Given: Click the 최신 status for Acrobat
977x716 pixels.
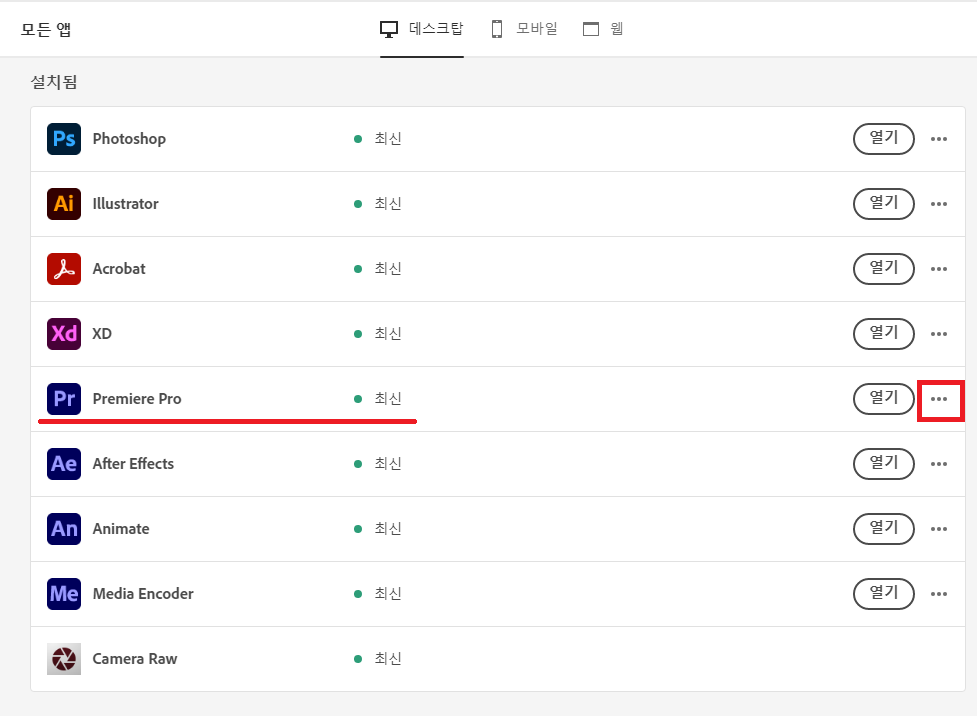Looking at the screenshot, I should point(388,269).
